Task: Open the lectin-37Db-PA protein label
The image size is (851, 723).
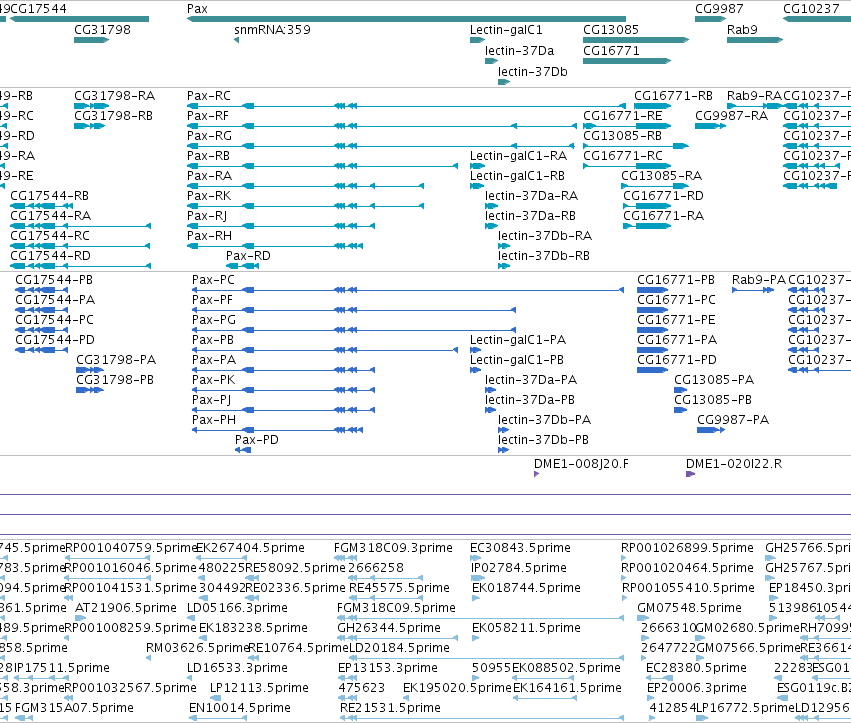Action: tap(544, 420)
